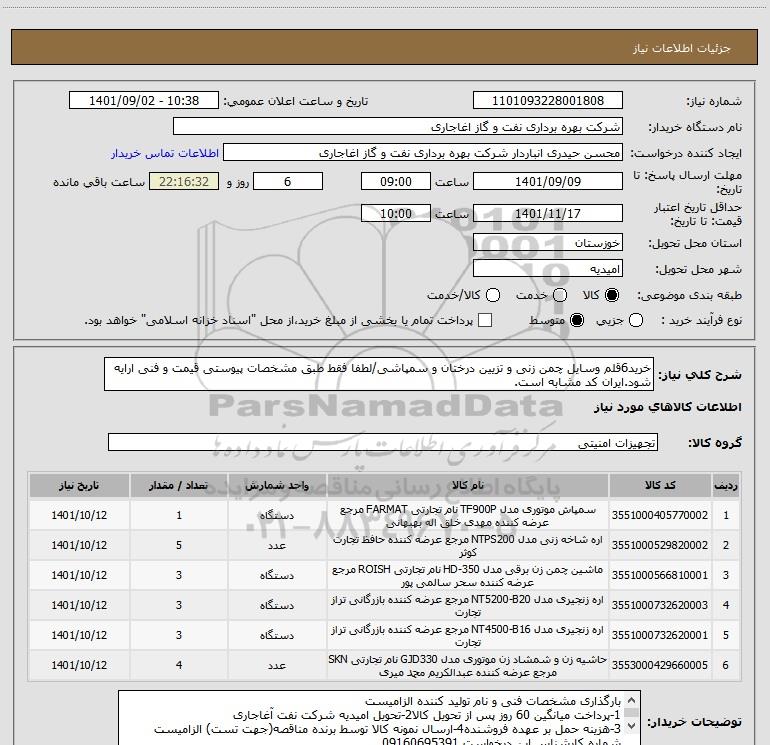The height and width of the screenshot is (745, 770).
Task: Click the general need description text box
Action: 379,374
